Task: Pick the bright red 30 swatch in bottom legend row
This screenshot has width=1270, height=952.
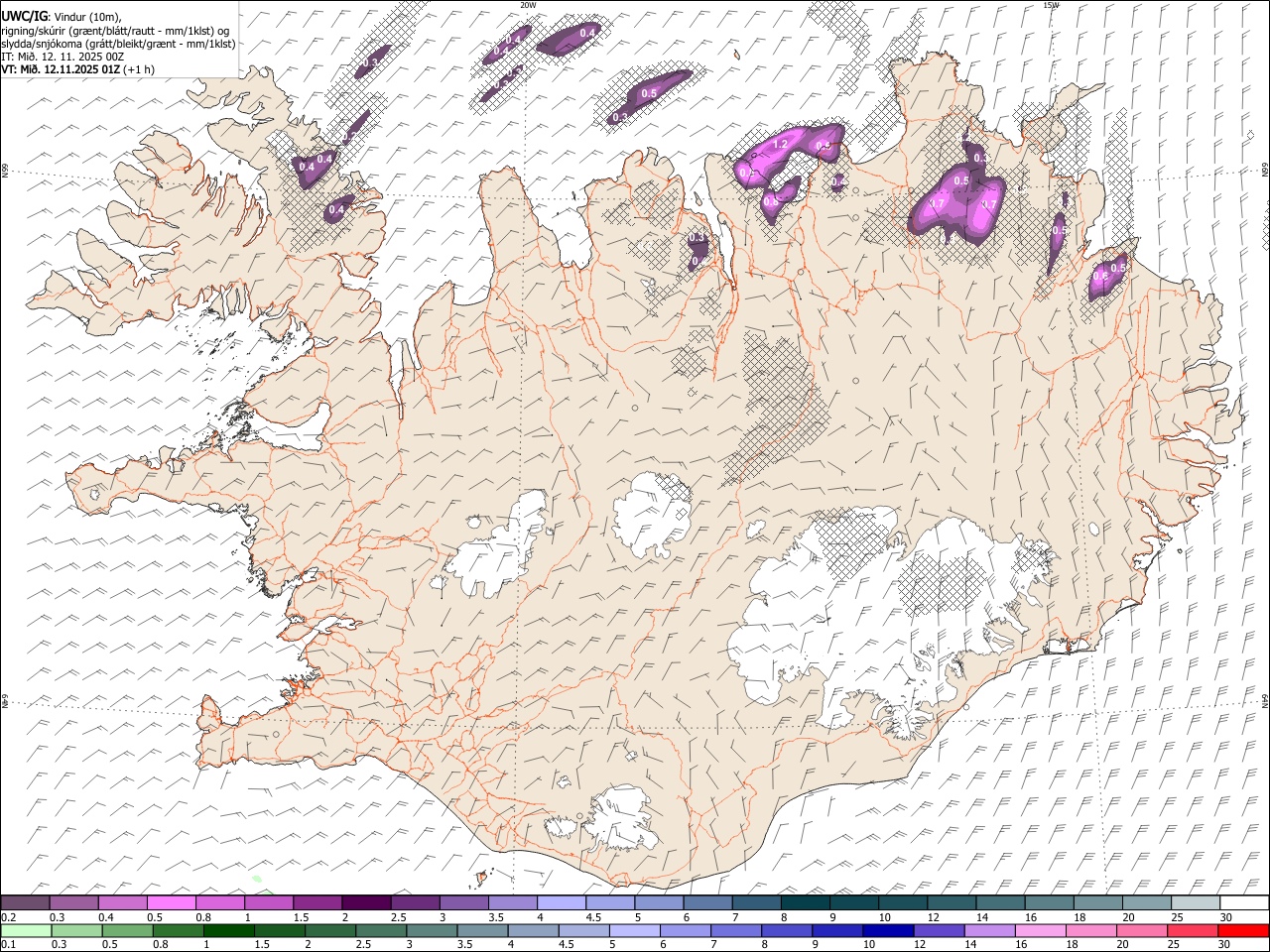Action: (x=1244, y=931)
